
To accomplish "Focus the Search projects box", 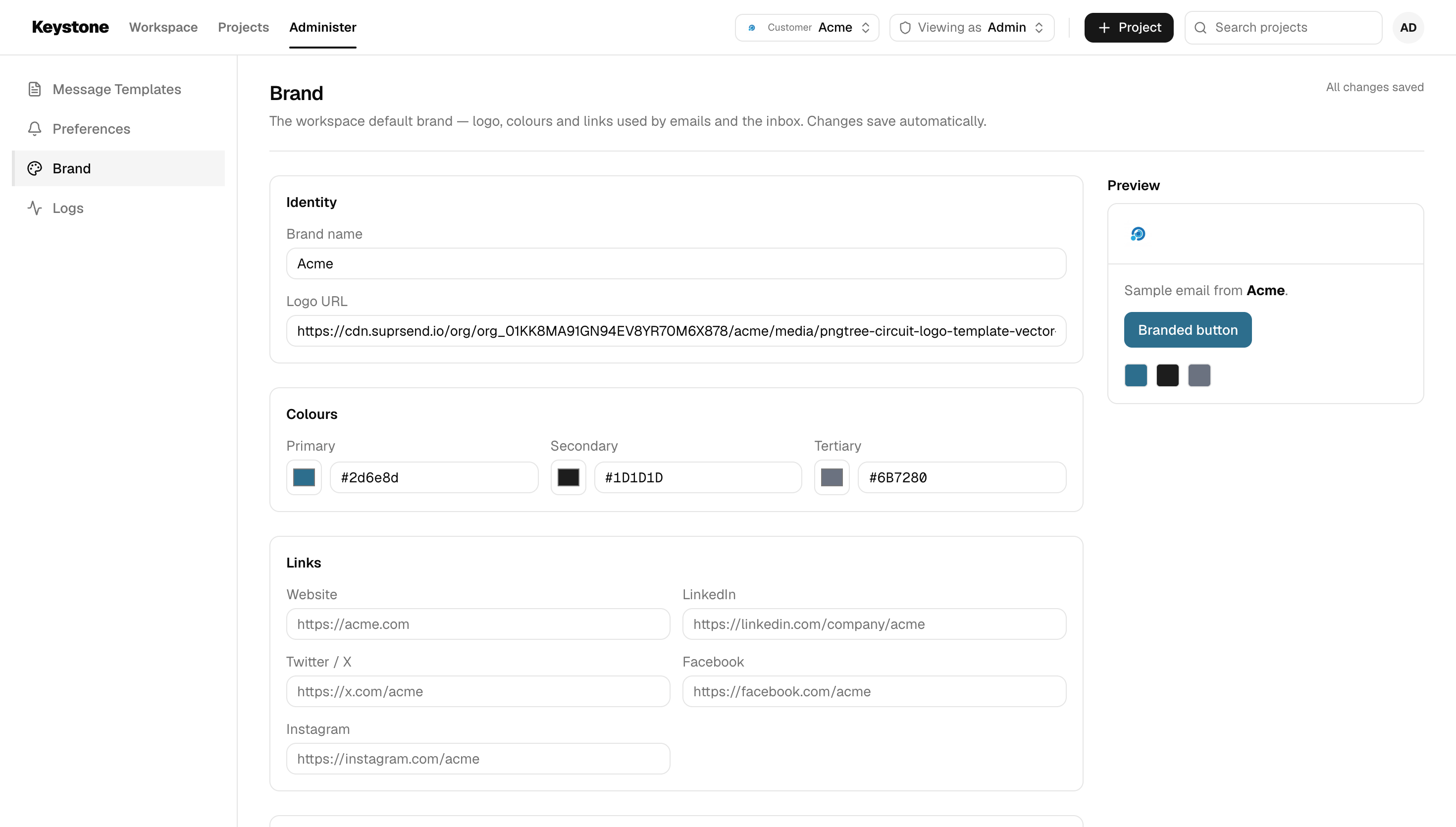I will coord(1283,27).
